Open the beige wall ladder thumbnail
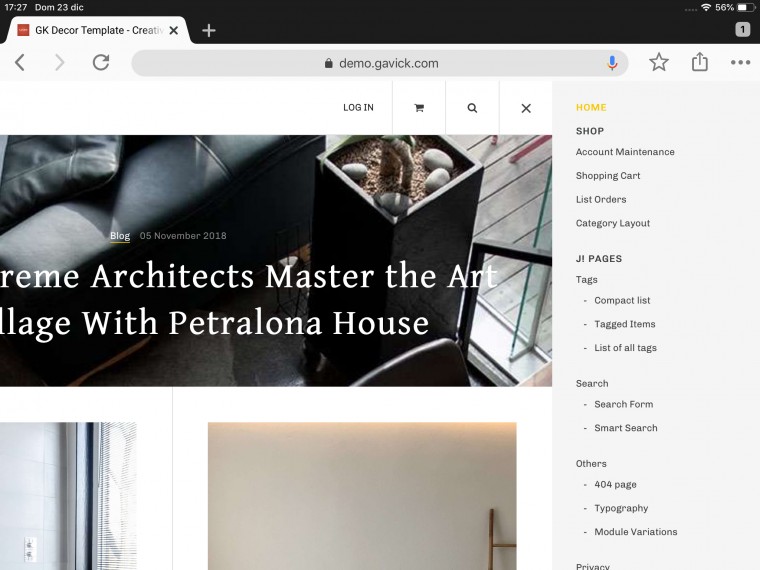 pos(362,496)
